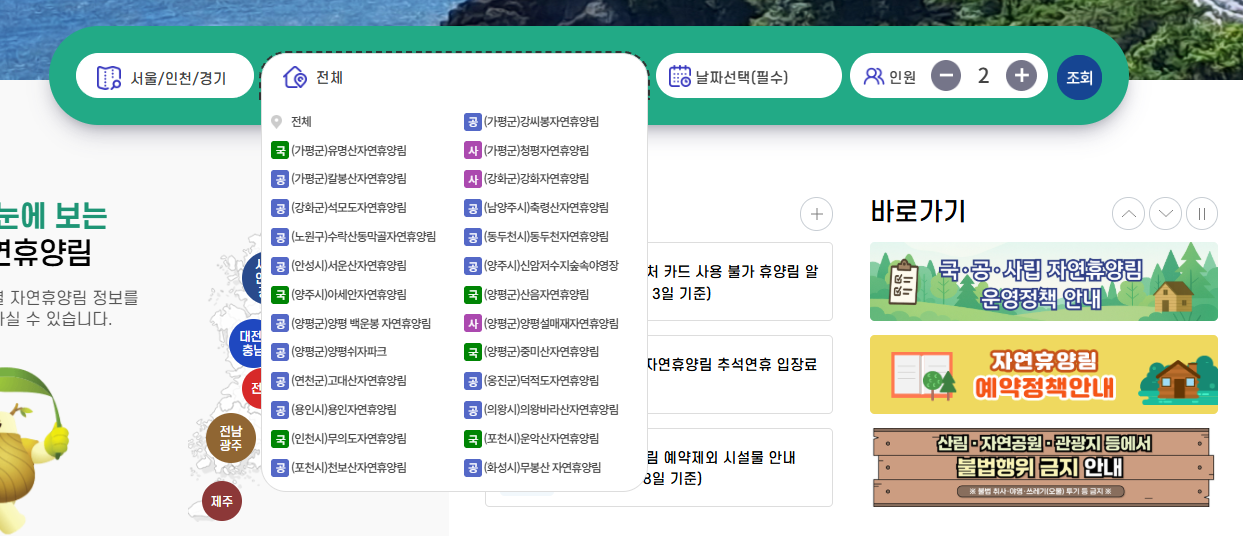Pause the 바로가기 banner rotation
Viewport: 1243px width, 536px height.
click(1202, 213)
